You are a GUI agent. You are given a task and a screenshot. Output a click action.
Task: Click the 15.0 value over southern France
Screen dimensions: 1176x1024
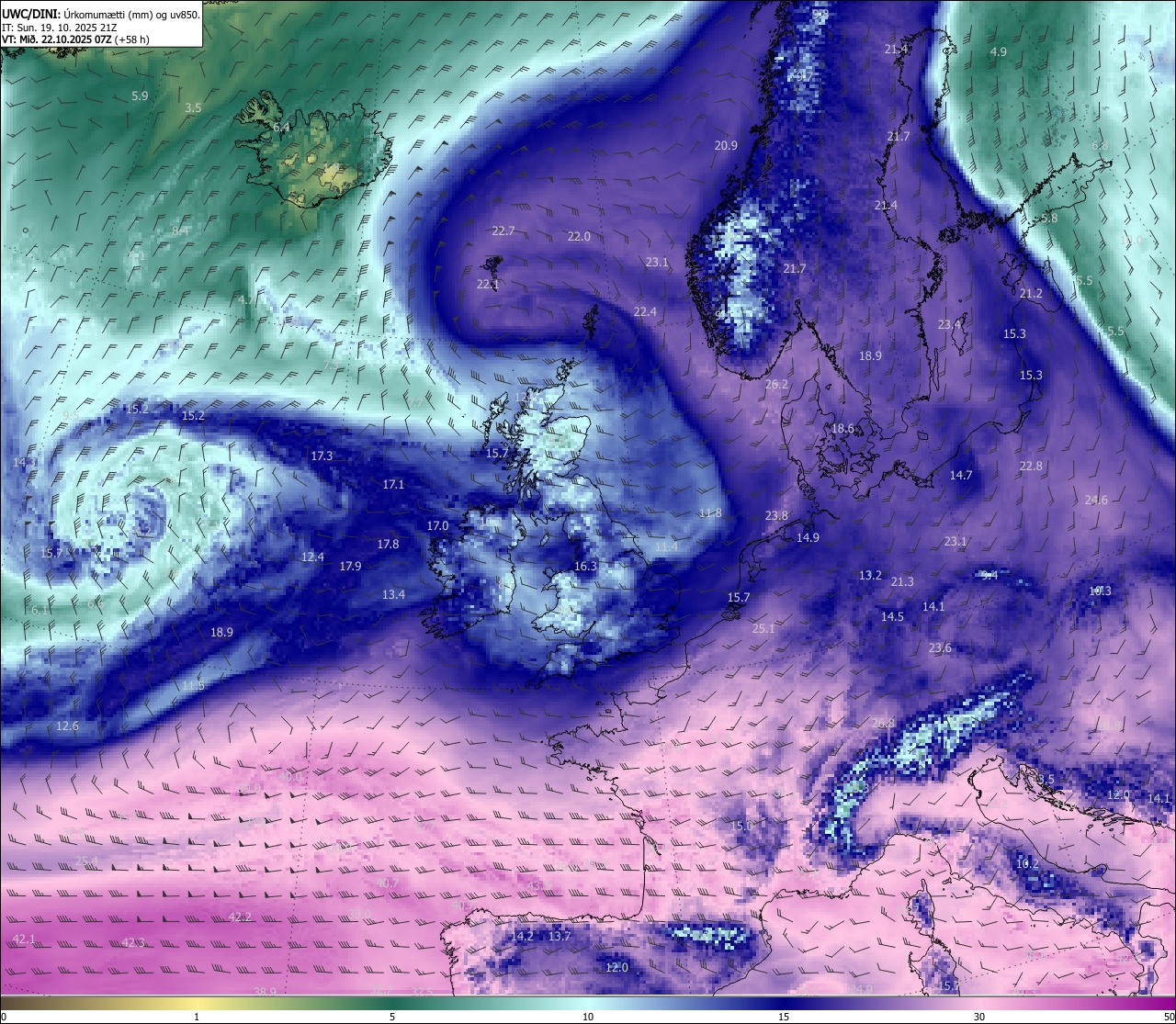[x=741, y=826]
